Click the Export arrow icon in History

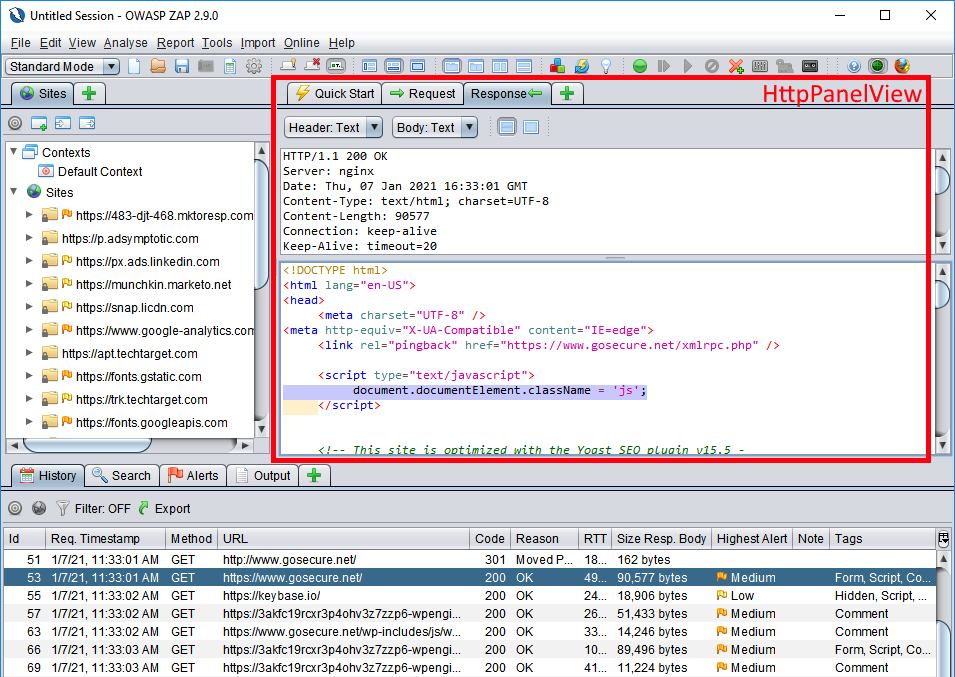click(144, 508)
